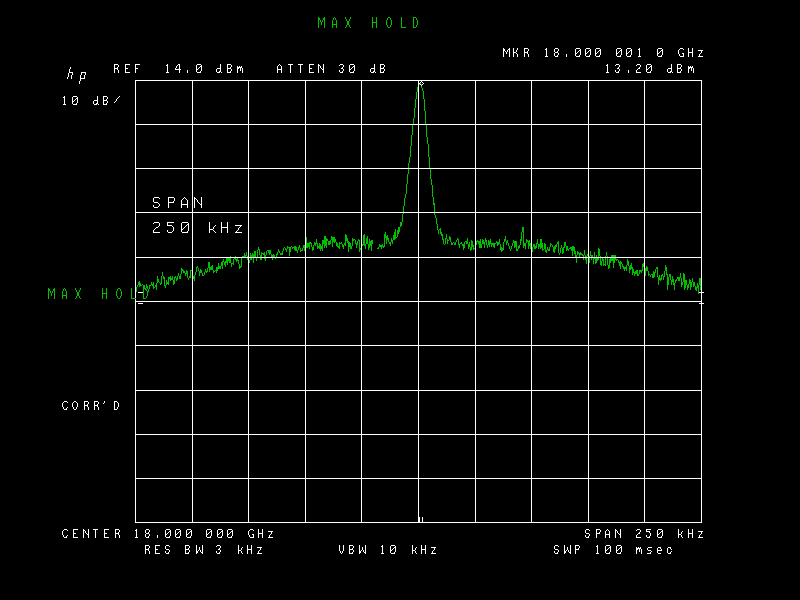Image resolution: width=800 pixels, height=600 pixels.
Task: Select the MKR 18.000 001 0 GHz readout
Action: [x=603, y=53]
